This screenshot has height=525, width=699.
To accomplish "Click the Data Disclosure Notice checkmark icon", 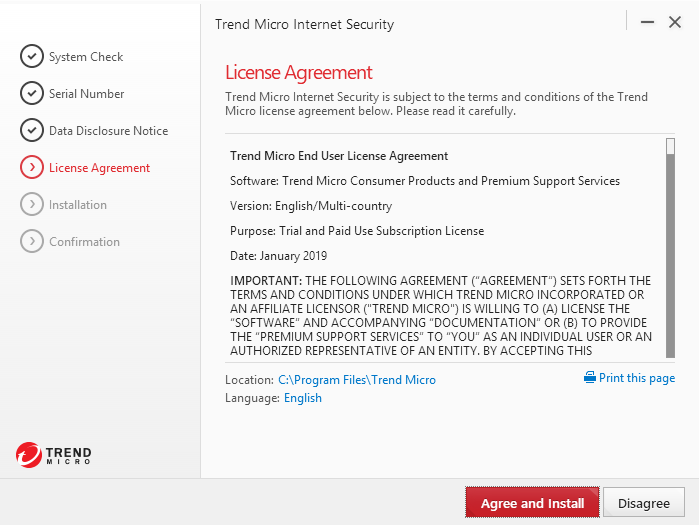I will tap(32, 130).
